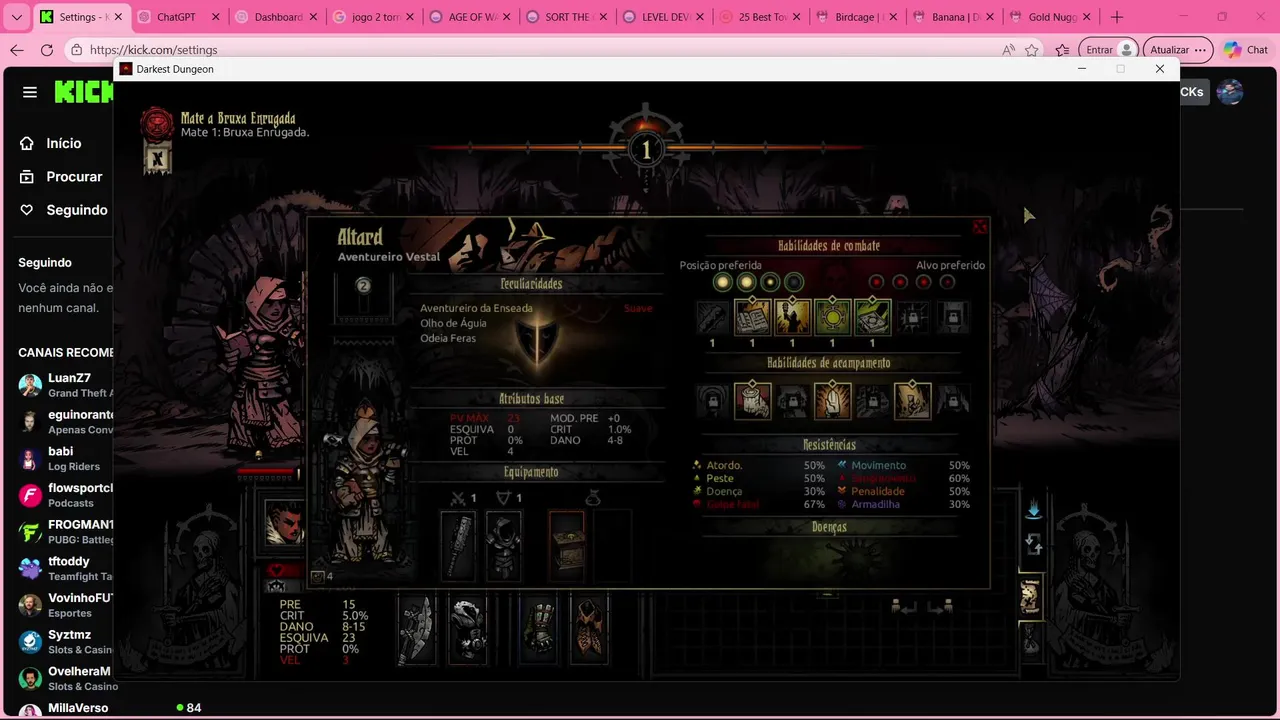
Task: Click the blue flame pass-turn icon
Action: click(1033, 510)
